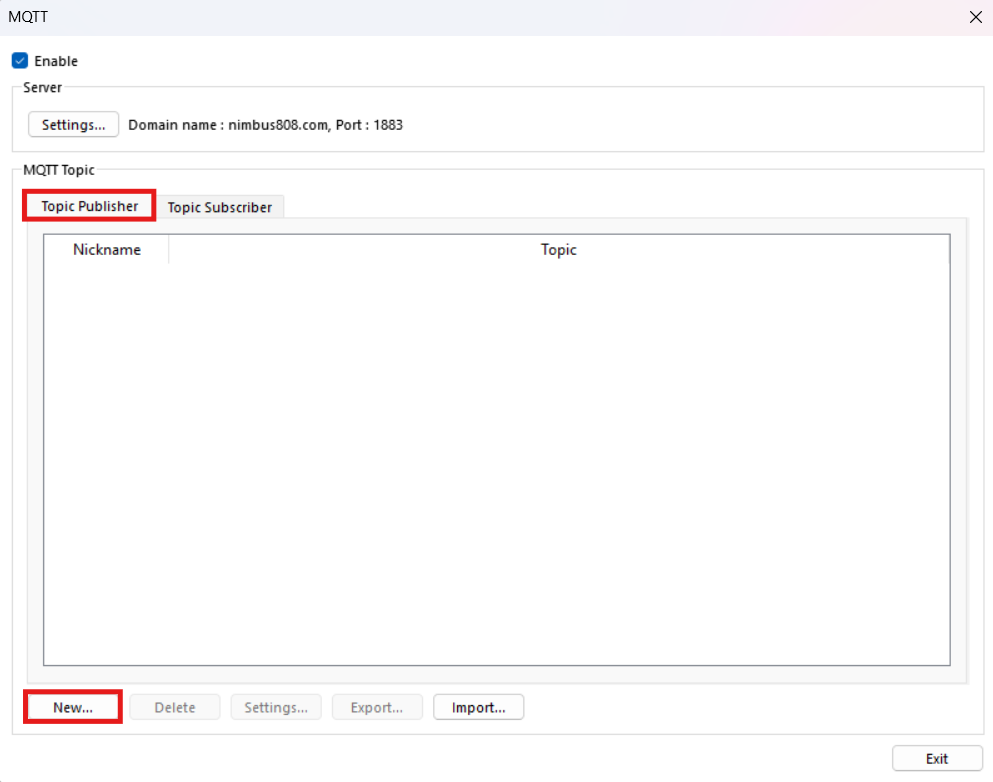Switch to the Topic Subscriber tab

(x=220, y=207)
